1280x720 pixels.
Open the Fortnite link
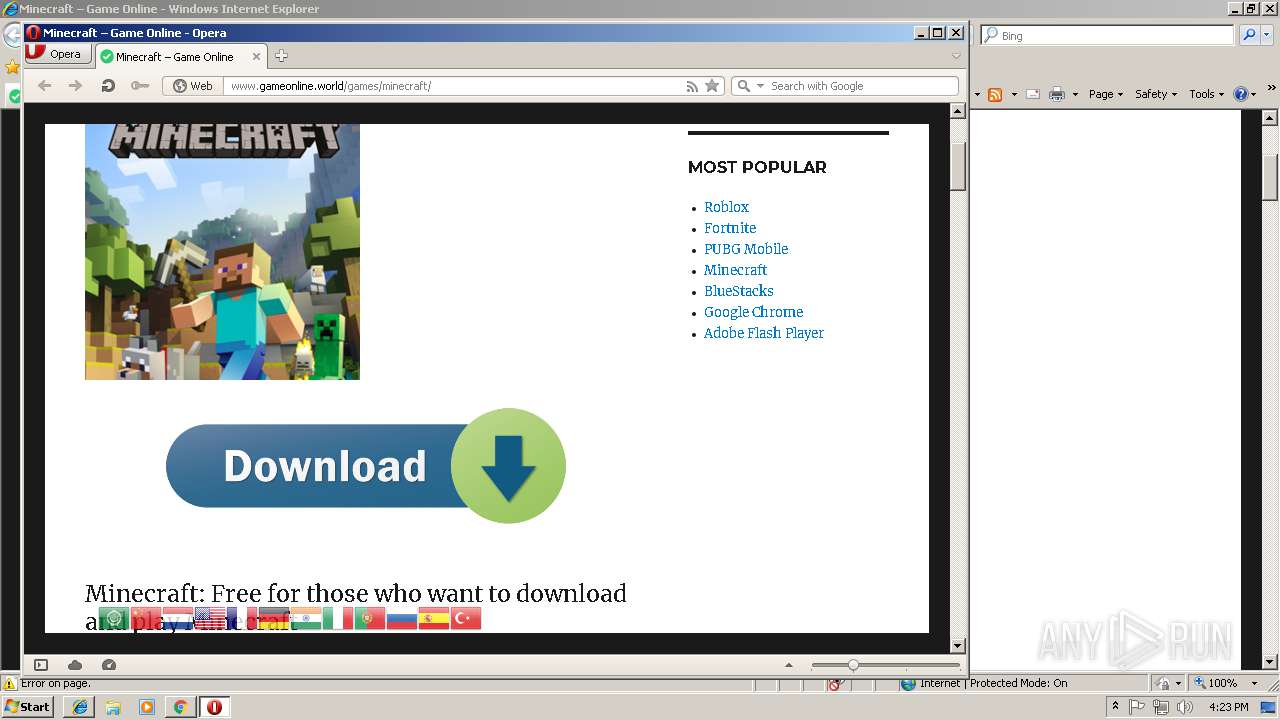pyautogui.click(x=730, y=228)
